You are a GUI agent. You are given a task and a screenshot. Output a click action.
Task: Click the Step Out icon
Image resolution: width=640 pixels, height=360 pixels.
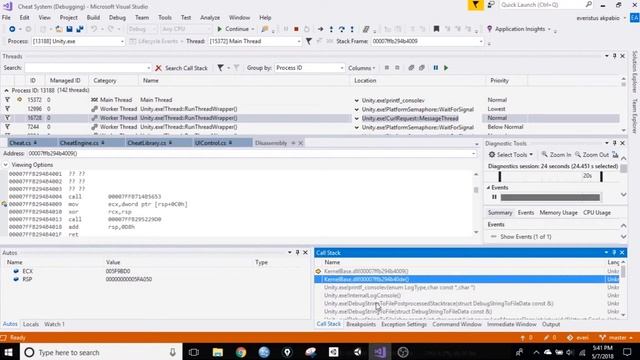tap(352, 29)
